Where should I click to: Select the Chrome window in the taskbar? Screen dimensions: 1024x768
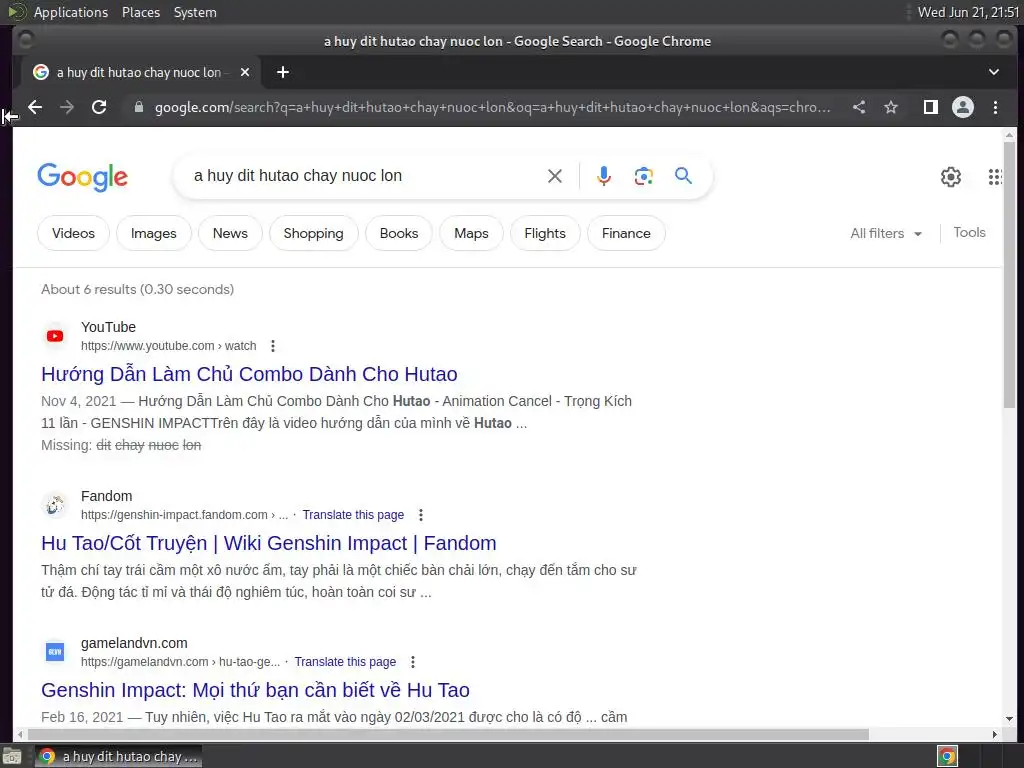click(x=118, y=756)
